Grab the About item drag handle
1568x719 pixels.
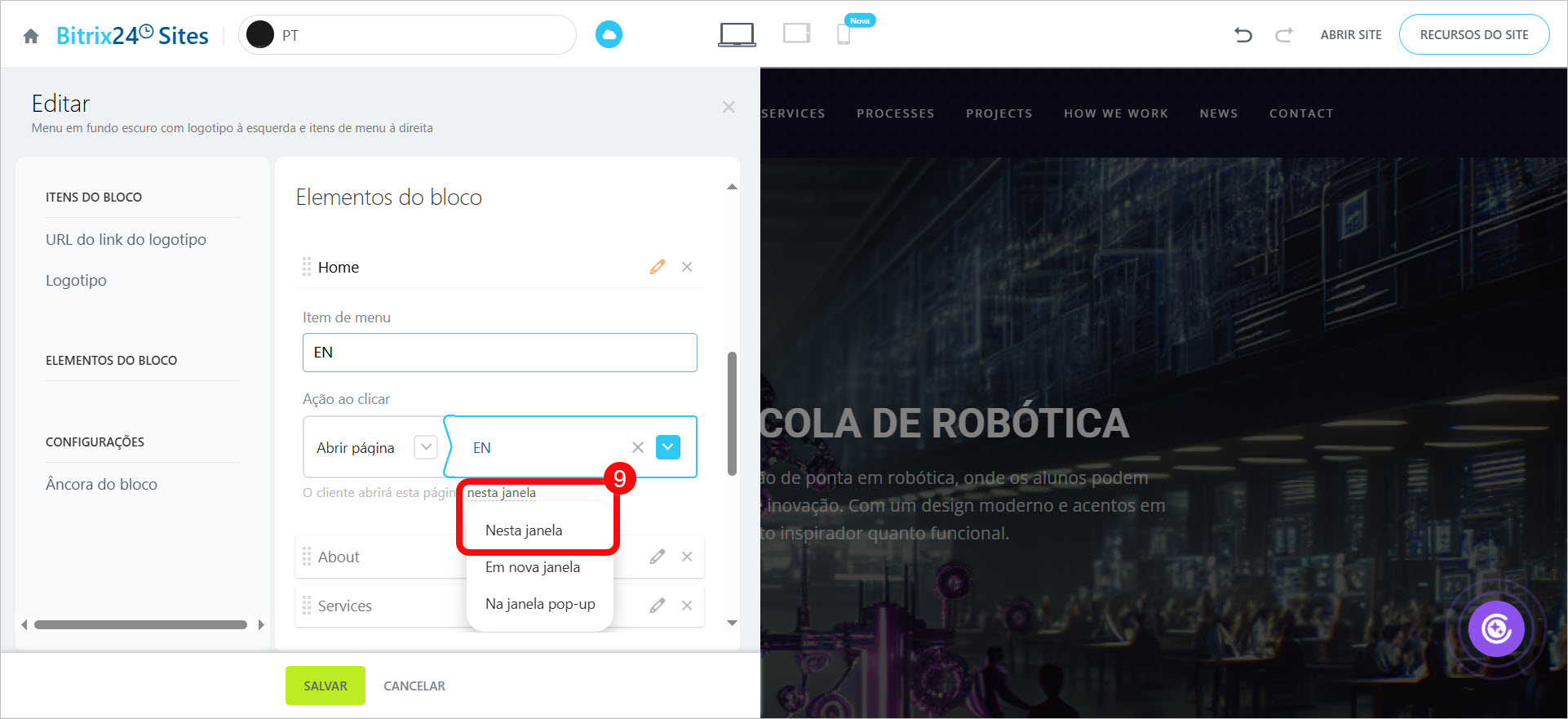[307, 557]
